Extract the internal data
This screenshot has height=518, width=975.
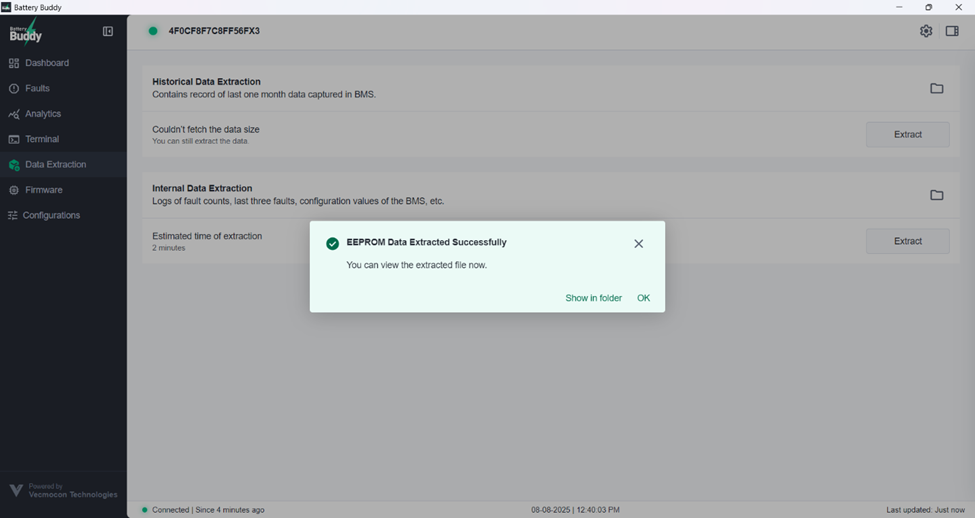tap(907, 241)
